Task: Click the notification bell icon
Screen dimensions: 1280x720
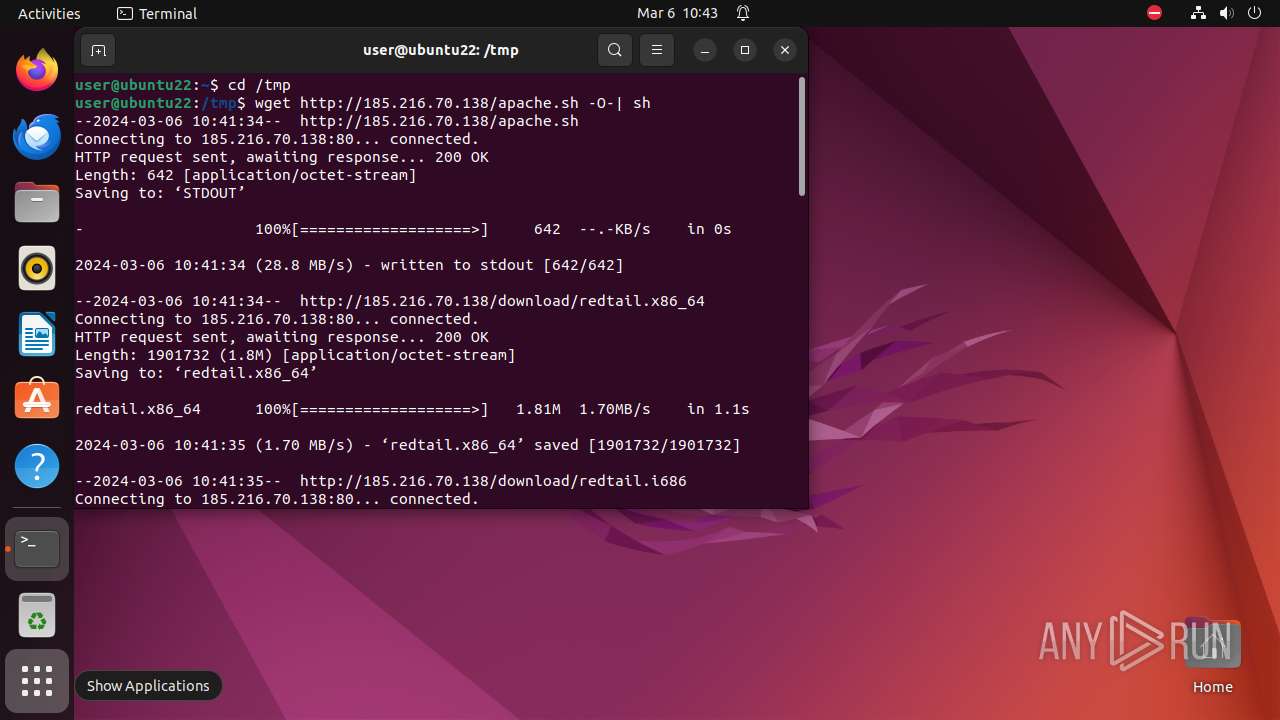Action: (743, 13)
